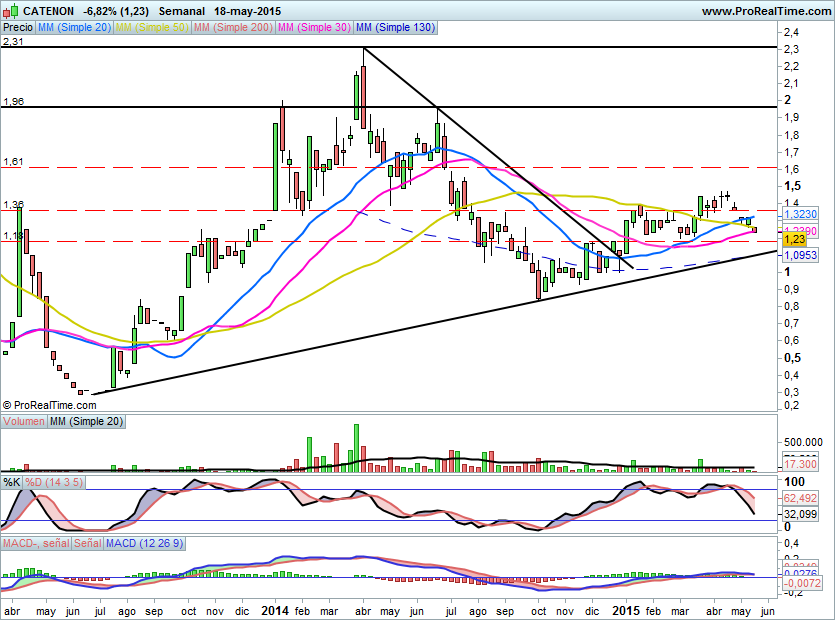Click the 1,23 current price tag
The height and width of the screenshot is (620, 835).
795,239
